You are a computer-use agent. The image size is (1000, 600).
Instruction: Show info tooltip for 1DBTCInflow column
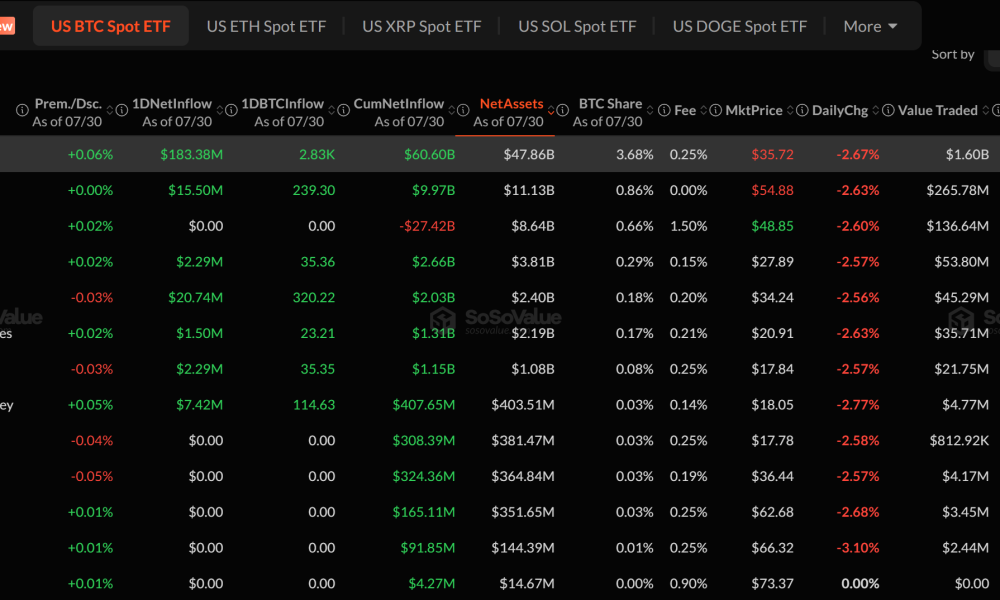pyautogui.click(x=231, y=110)
